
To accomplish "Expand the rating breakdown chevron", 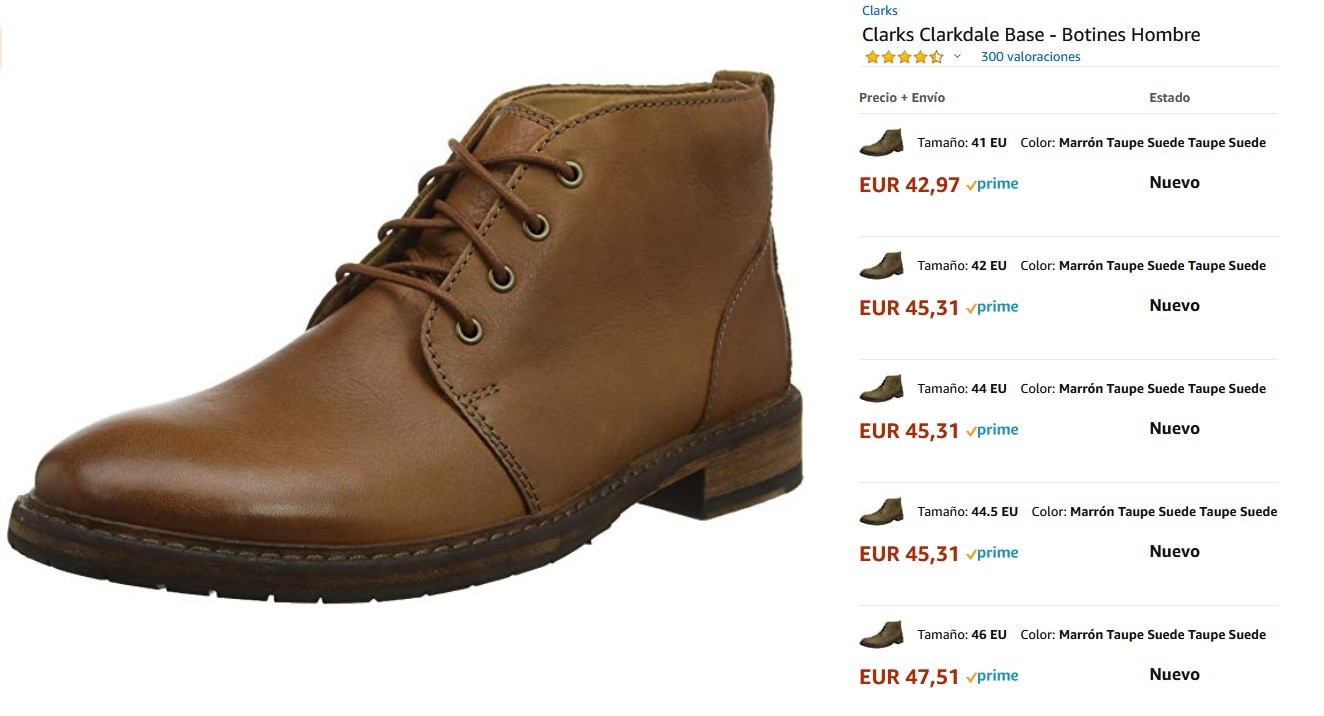I will click(957, 57).
